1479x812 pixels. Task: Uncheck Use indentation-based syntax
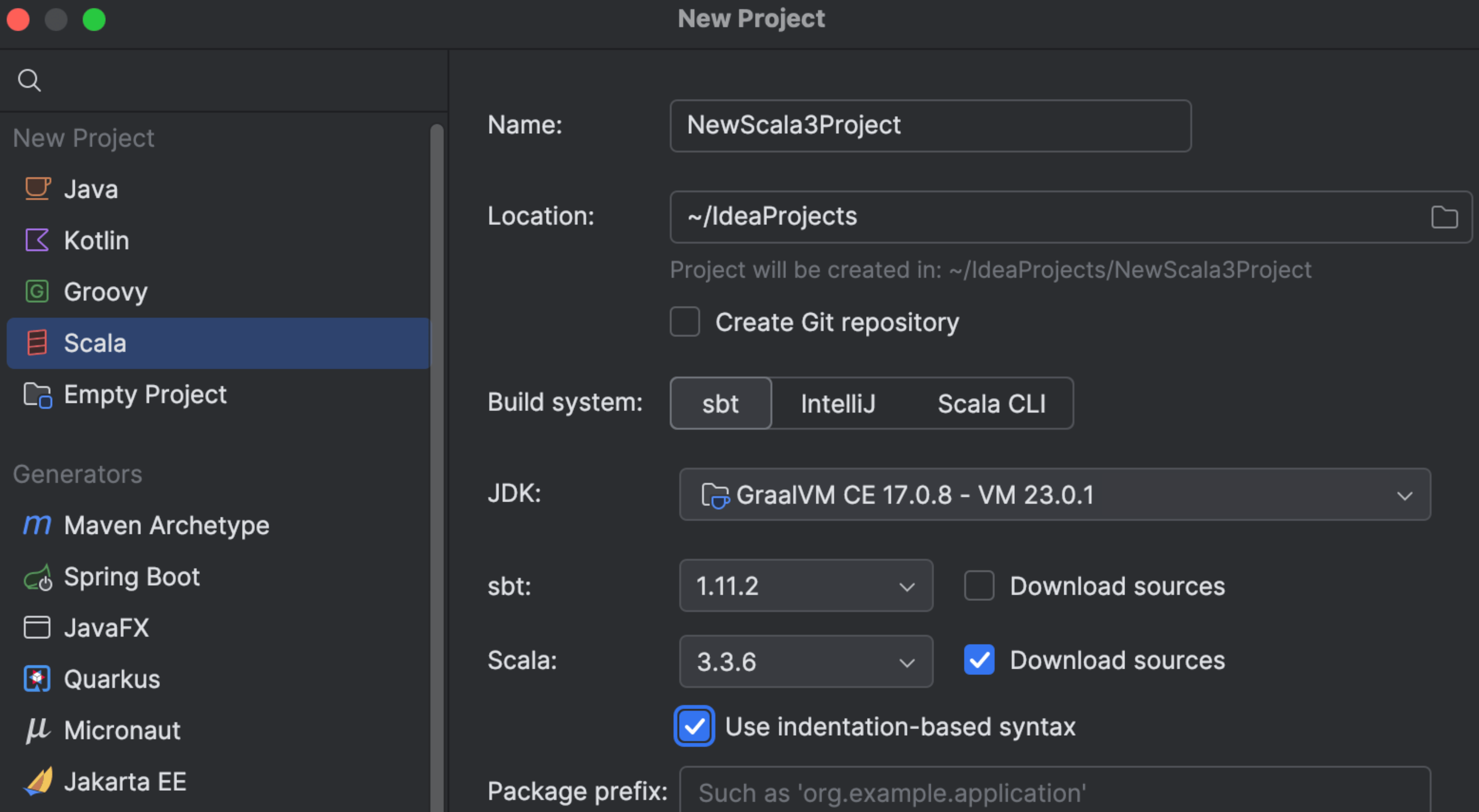tap(694, 726)
